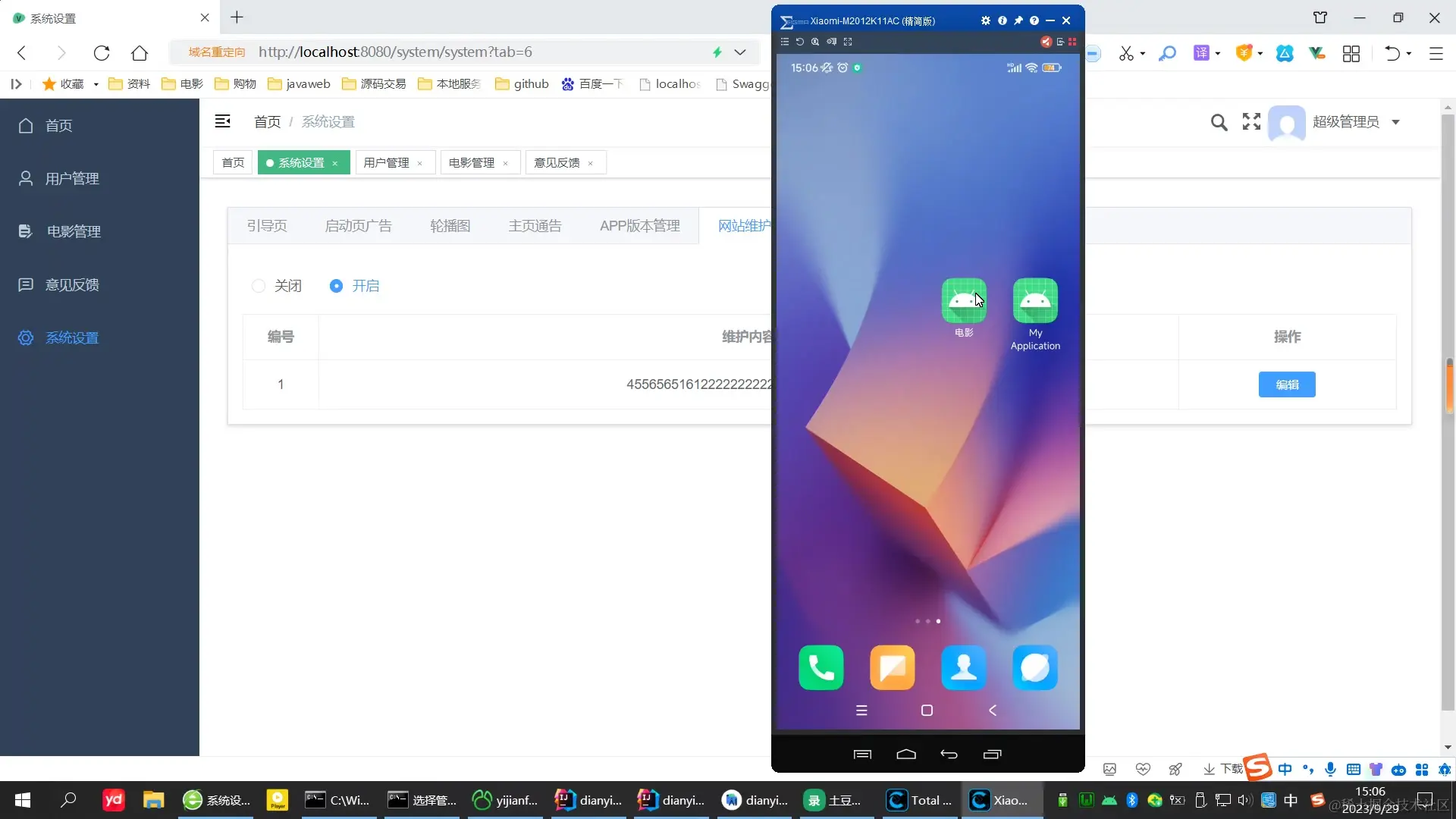The image size is (1456, 819).
Task: Launch My Application on phone screen
Action: [1035, 301]
